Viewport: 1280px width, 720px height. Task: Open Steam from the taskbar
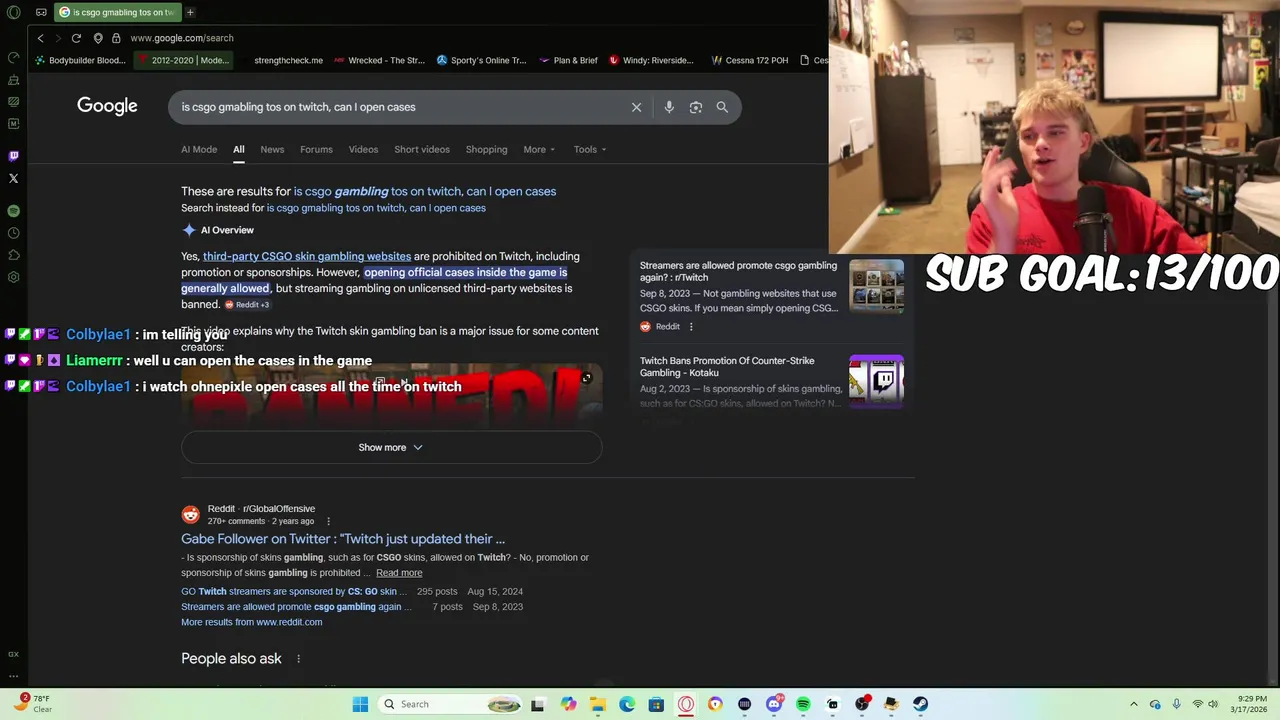920,704
